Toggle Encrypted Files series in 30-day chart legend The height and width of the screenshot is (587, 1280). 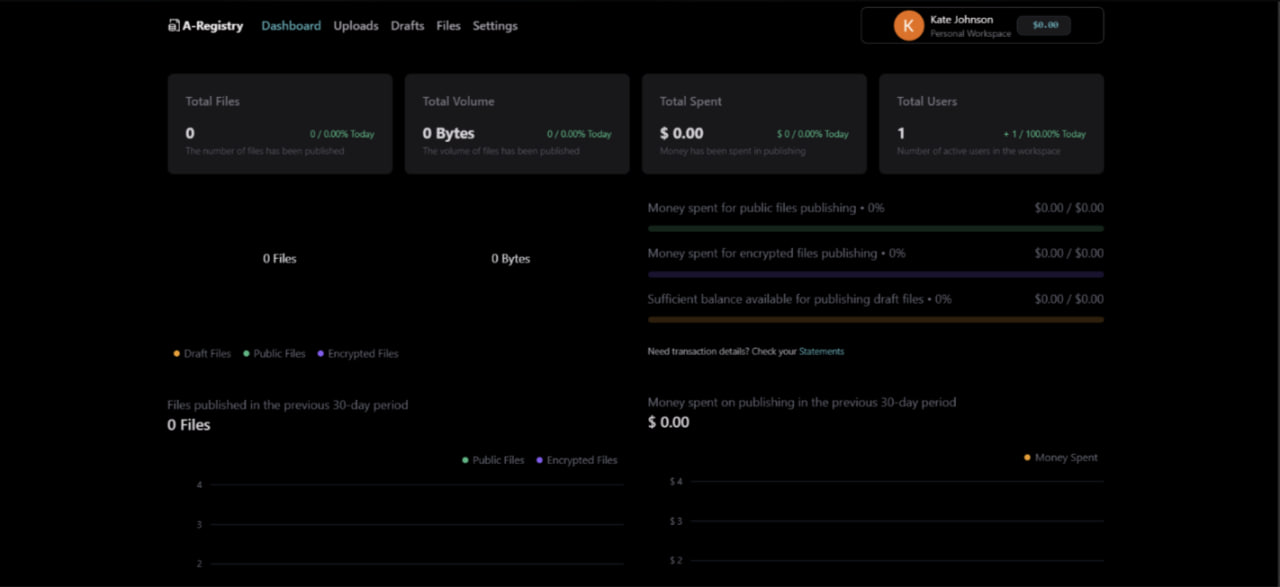[x=540, y=460]
